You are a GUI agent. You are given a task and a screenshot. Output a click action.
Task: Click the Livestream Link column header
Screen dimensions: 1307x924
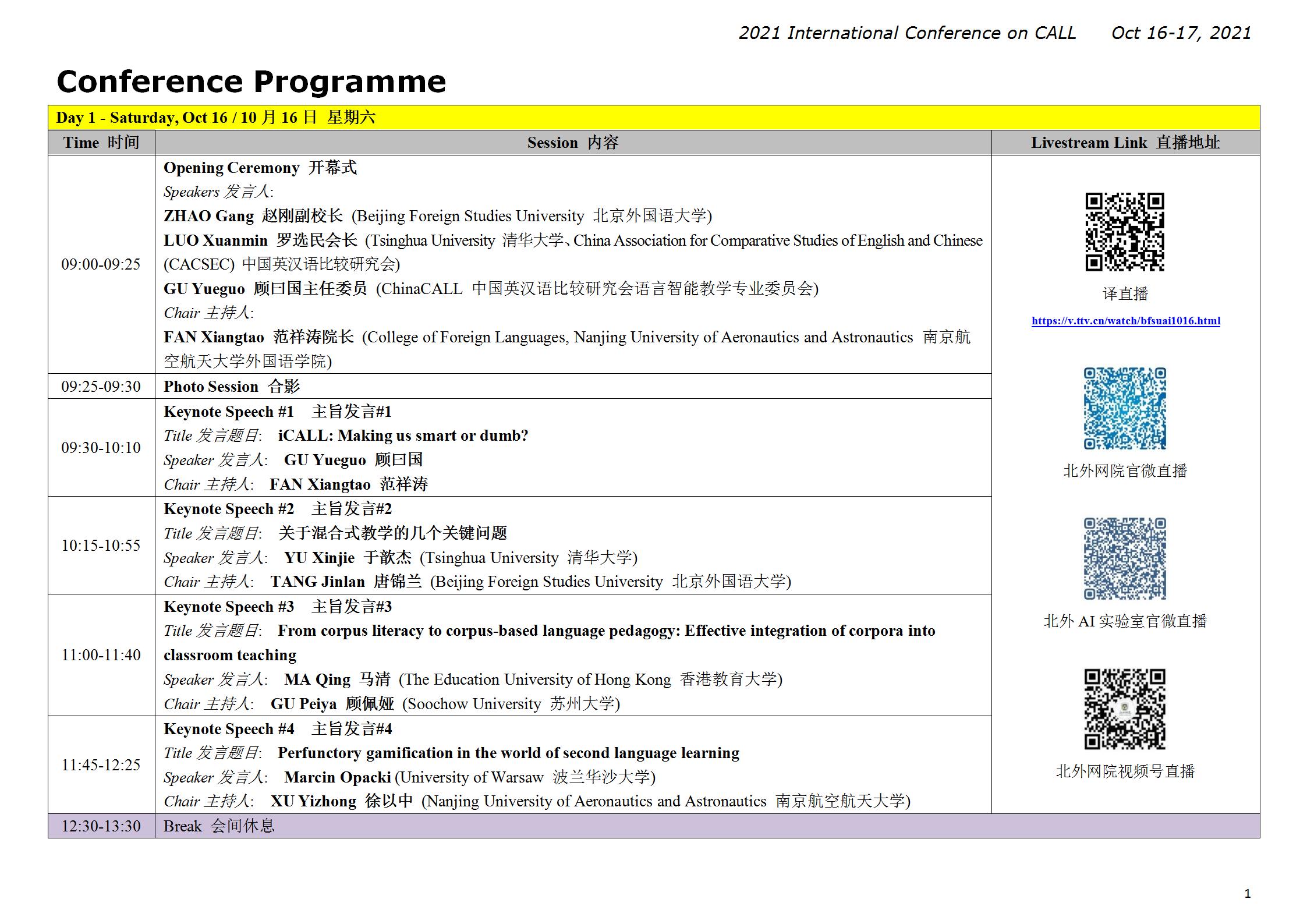pyautogui.click(x=1125, y=143)
